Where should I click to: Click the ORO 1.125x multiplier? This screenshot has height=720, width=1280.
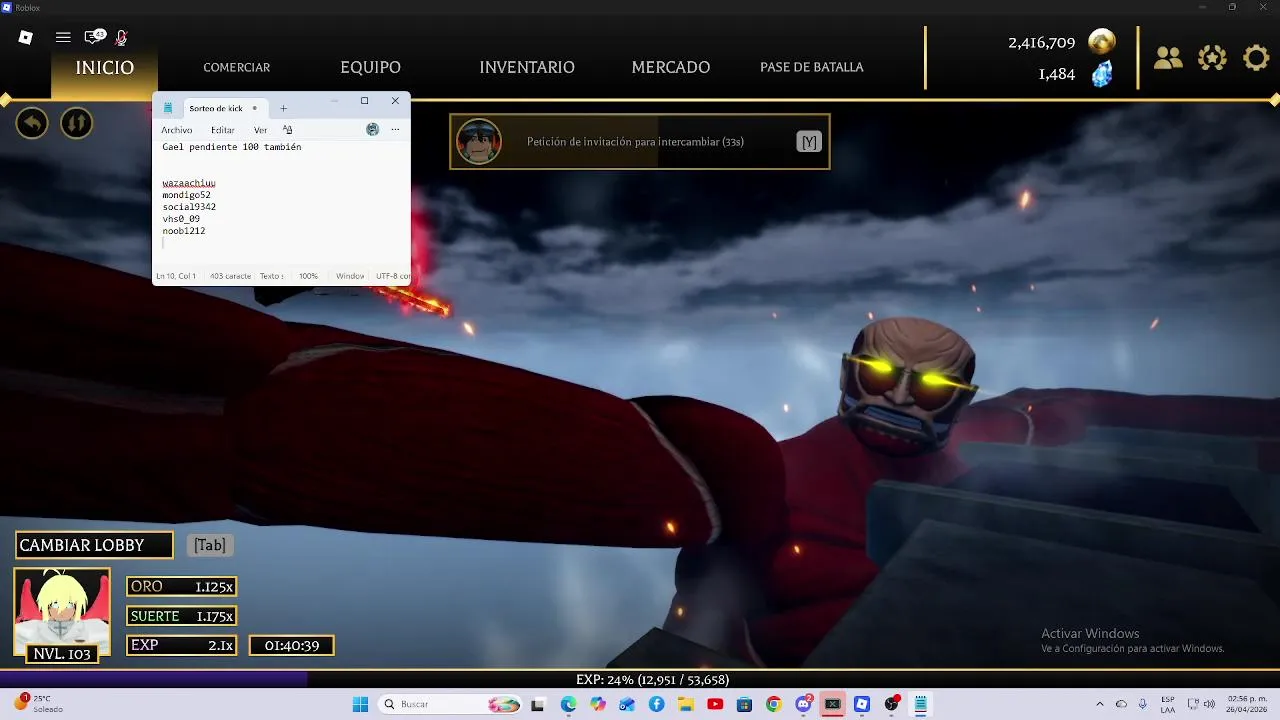pos(182,587)
